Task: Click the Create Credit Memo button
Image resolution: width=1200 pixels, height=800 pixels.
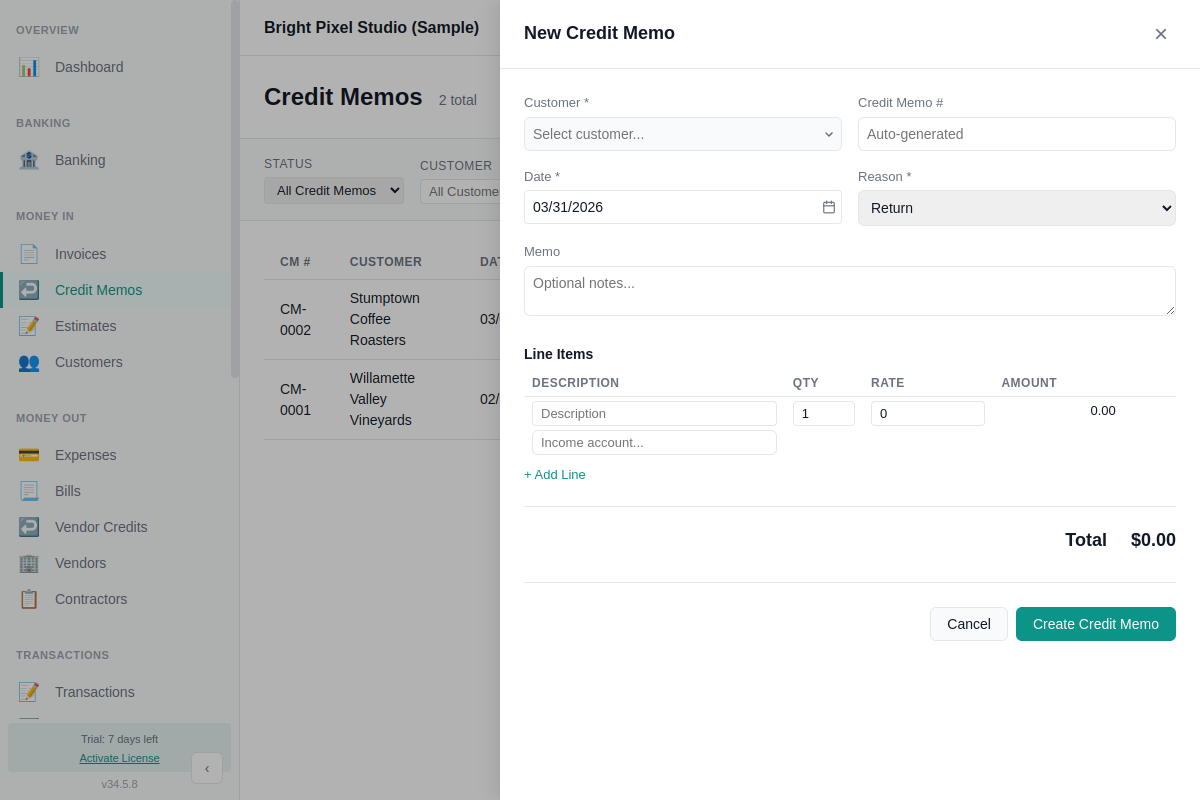Action: tap(1095, 623)
